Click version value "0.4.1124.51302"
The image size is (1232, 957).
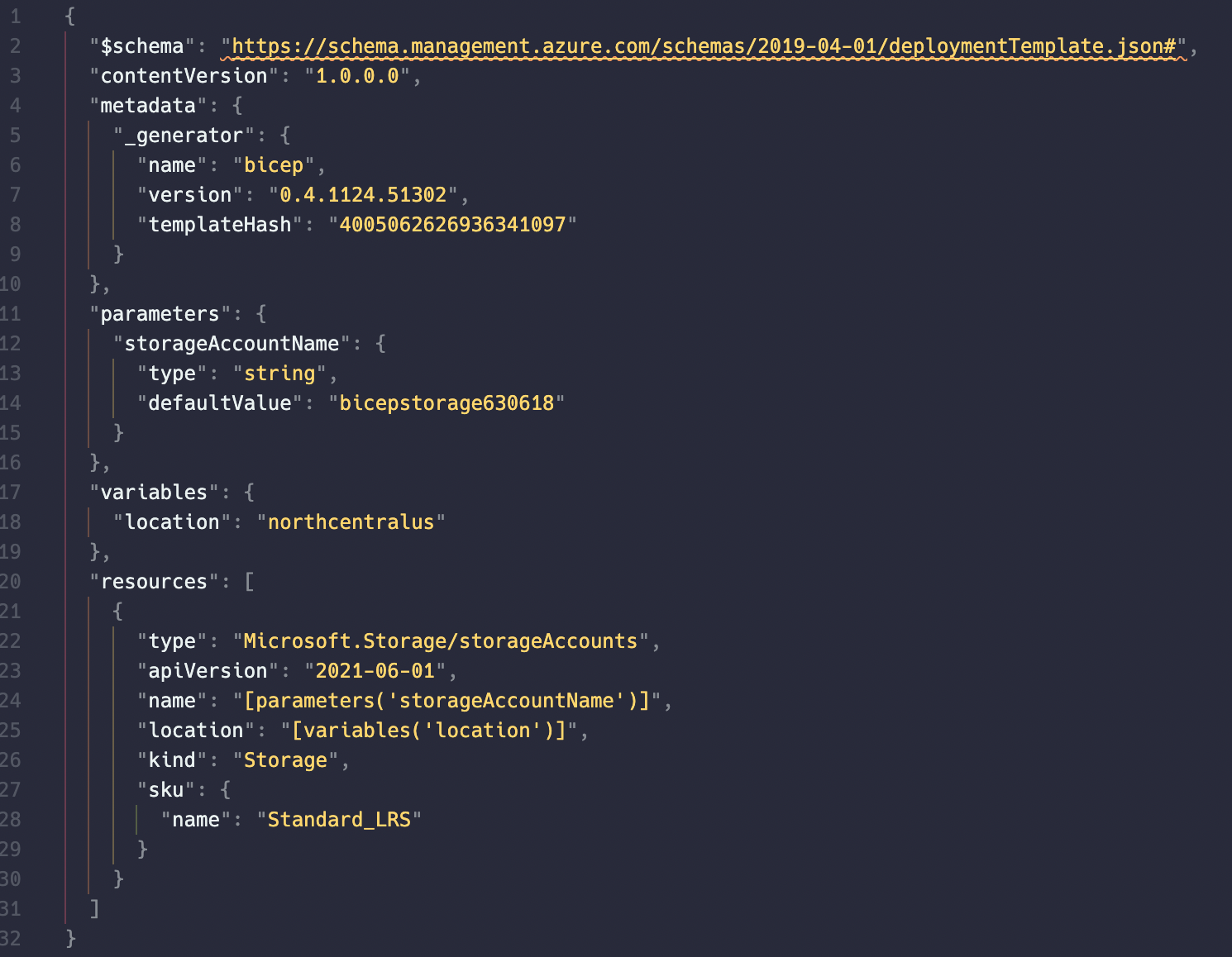(363, 195)
